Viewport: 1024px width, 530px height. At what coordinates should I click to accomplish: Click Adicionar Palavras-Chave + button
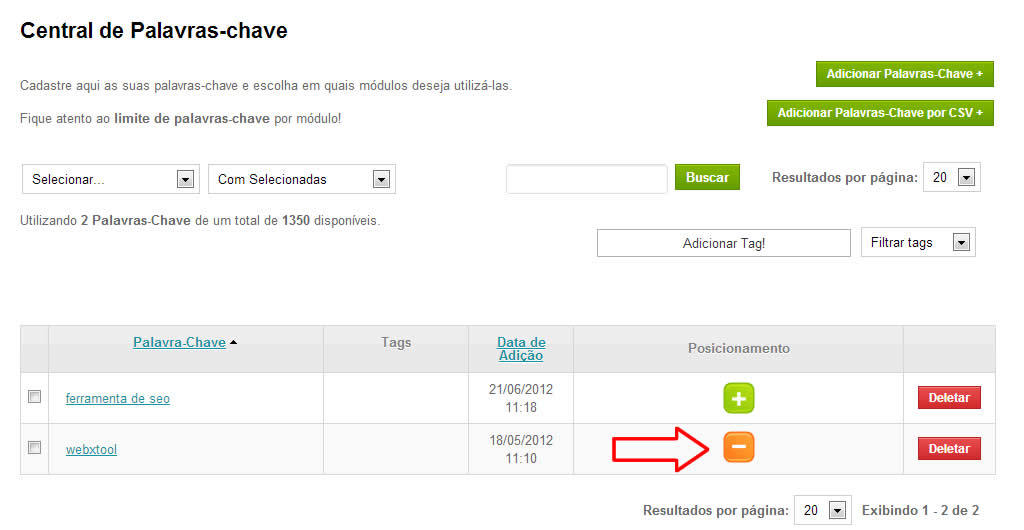[x=904, y=74]
